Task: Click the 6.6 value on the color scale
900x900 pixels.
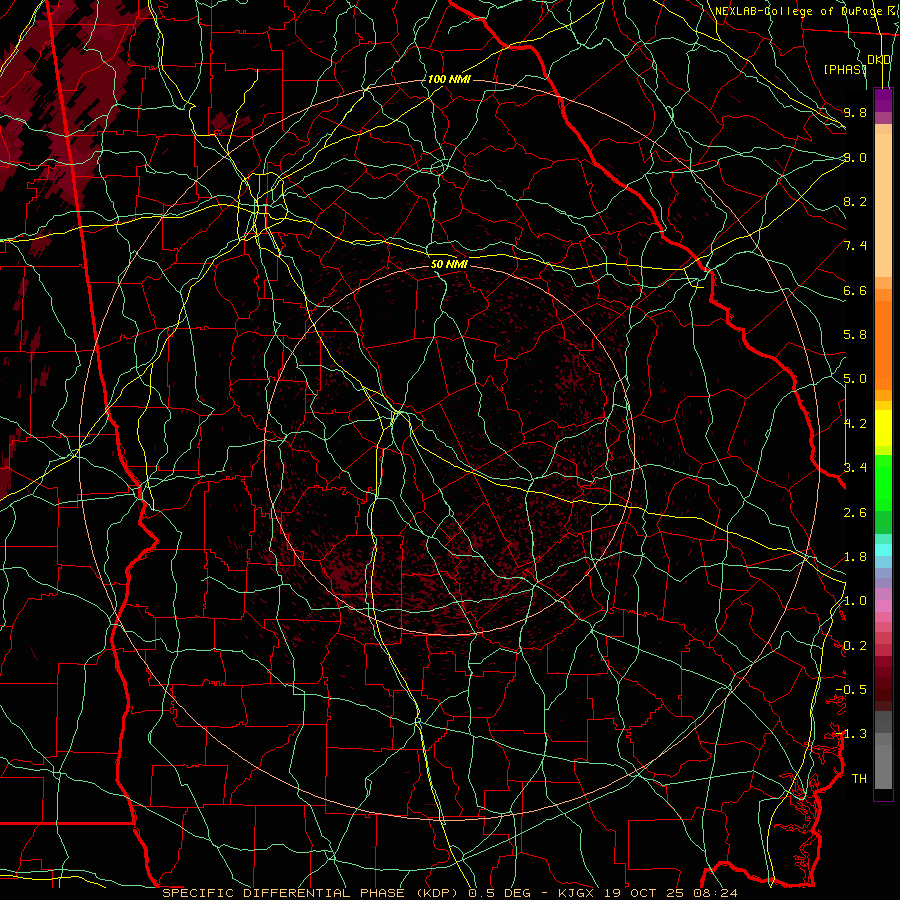Action: 855,290
